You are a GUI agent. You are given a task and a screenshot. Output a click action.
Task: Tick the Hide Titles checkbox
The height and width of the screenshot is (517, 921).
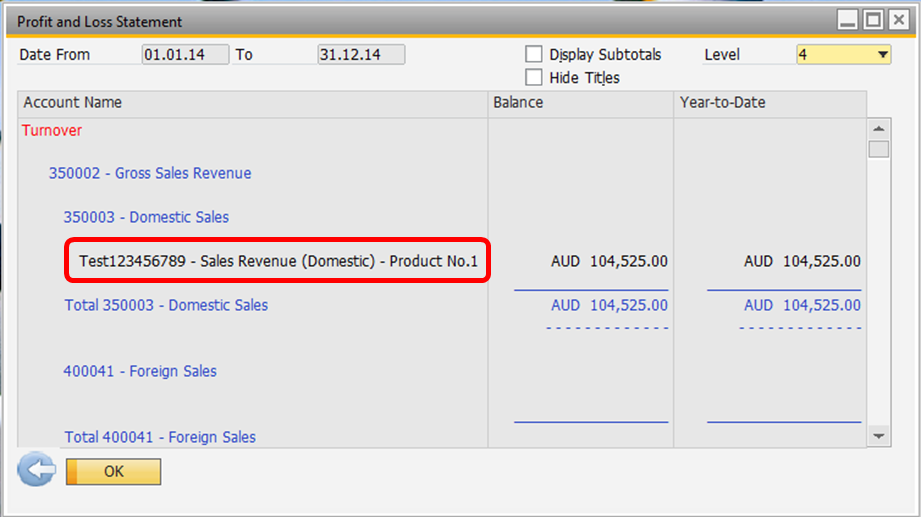tap(533, 77)
